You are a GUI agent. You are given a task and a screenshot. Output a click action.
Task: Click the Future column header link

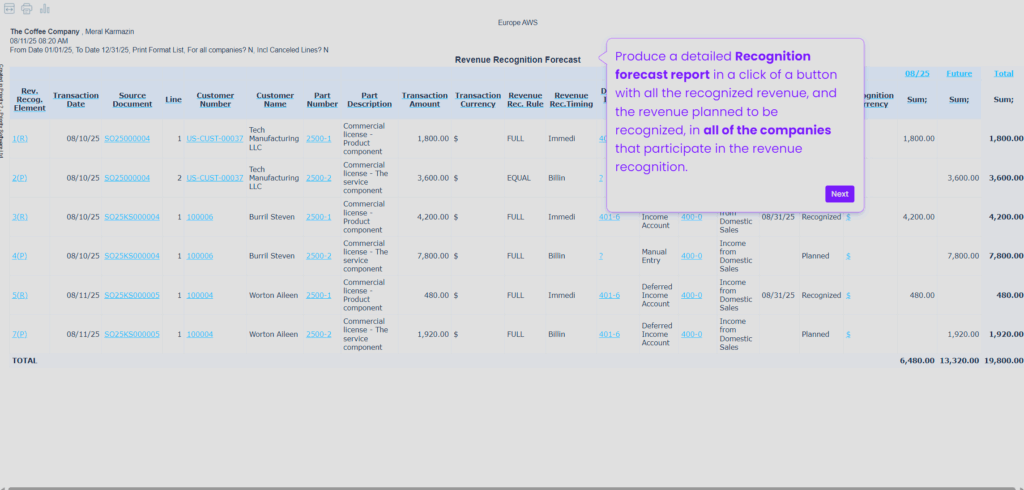pyautogui.click(x=959, y=74)
